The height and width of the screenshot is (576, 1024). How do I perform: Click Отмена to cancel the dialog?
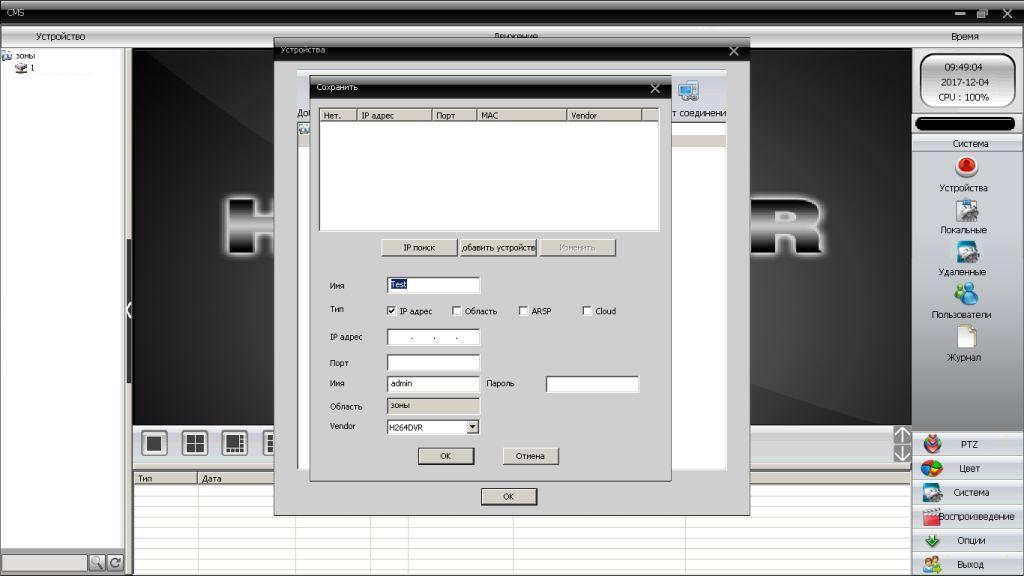(x=530, y=456)
